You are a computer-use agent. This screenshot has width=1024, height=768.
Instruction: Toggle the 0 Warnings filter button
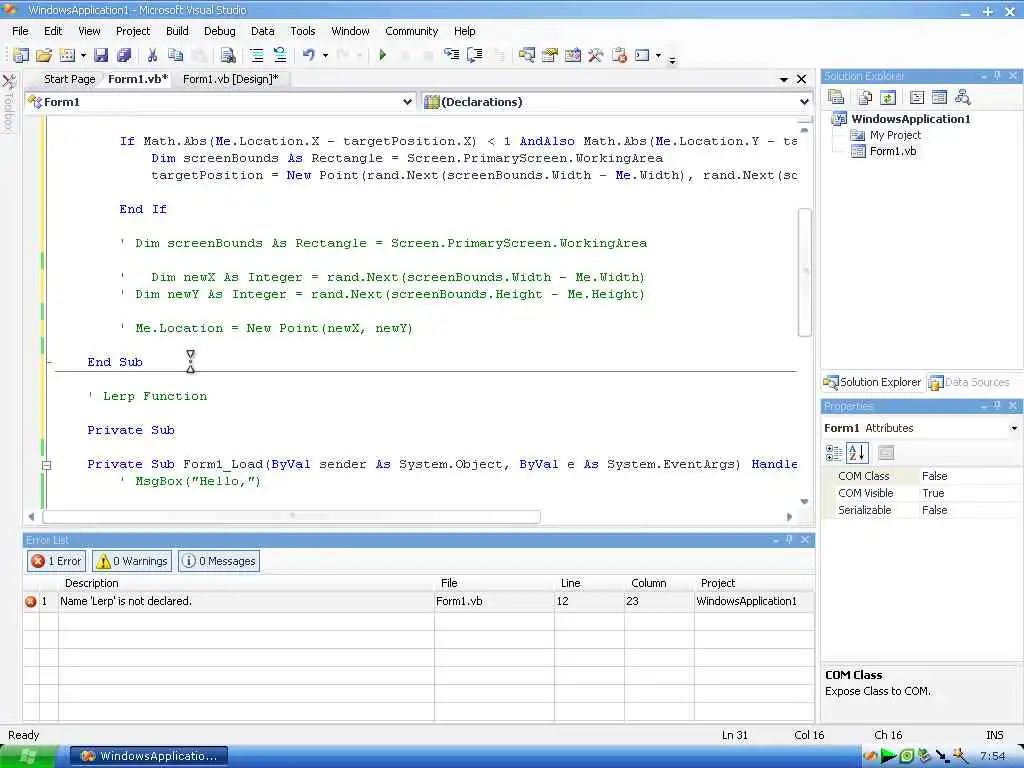(x=132, y=561)
